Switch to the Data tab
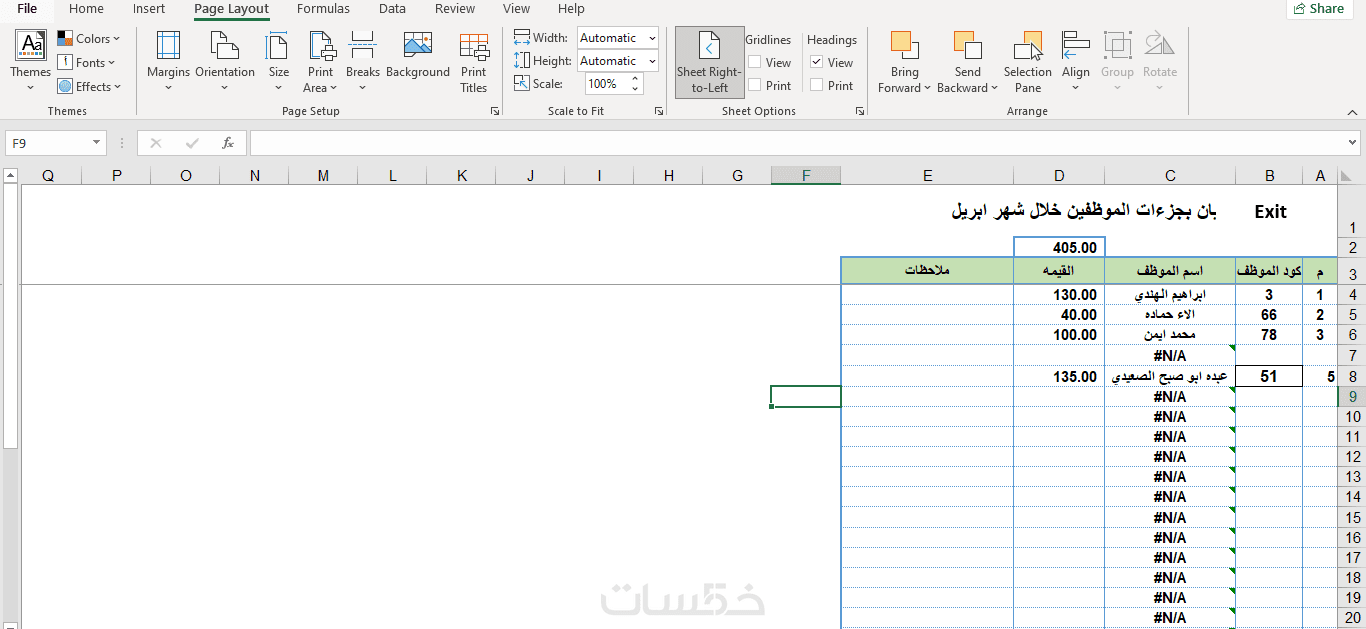The image size is (1366, 629). pos(392,9)
